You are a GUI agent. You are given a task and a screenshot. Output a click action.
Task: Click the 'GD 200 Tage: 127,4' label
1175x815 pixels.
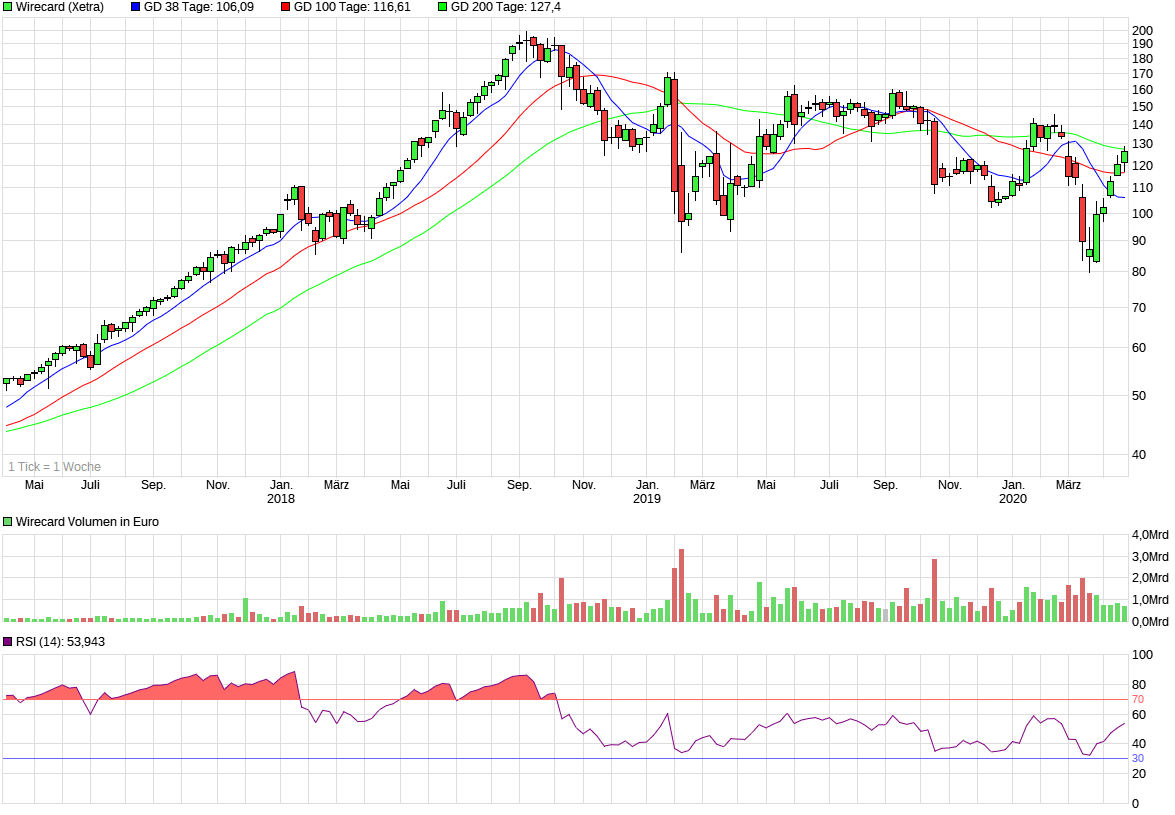click(506, 7)
